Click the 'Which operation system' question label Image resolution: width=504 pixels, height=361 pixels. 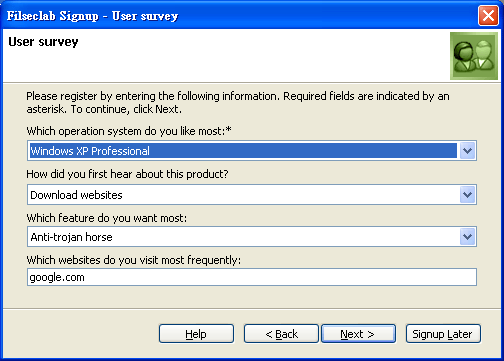pos(129,131)
